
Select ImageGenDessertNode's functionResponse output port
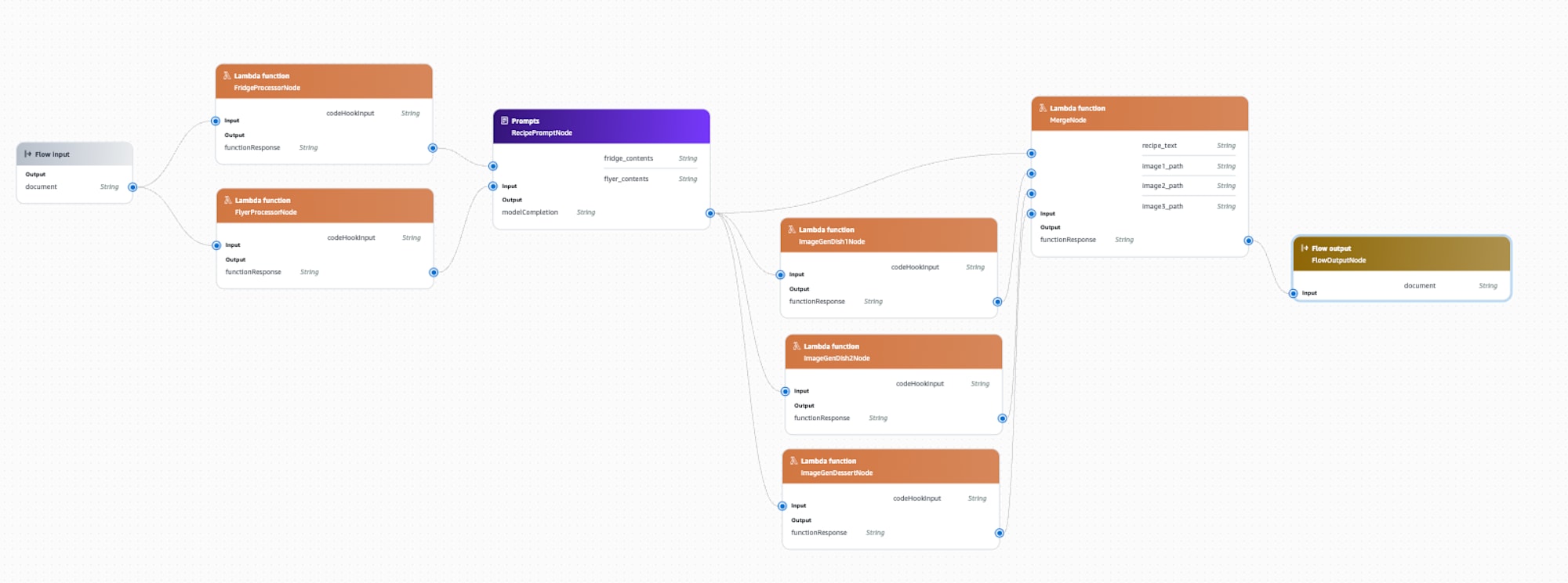tap(1000, 533)
